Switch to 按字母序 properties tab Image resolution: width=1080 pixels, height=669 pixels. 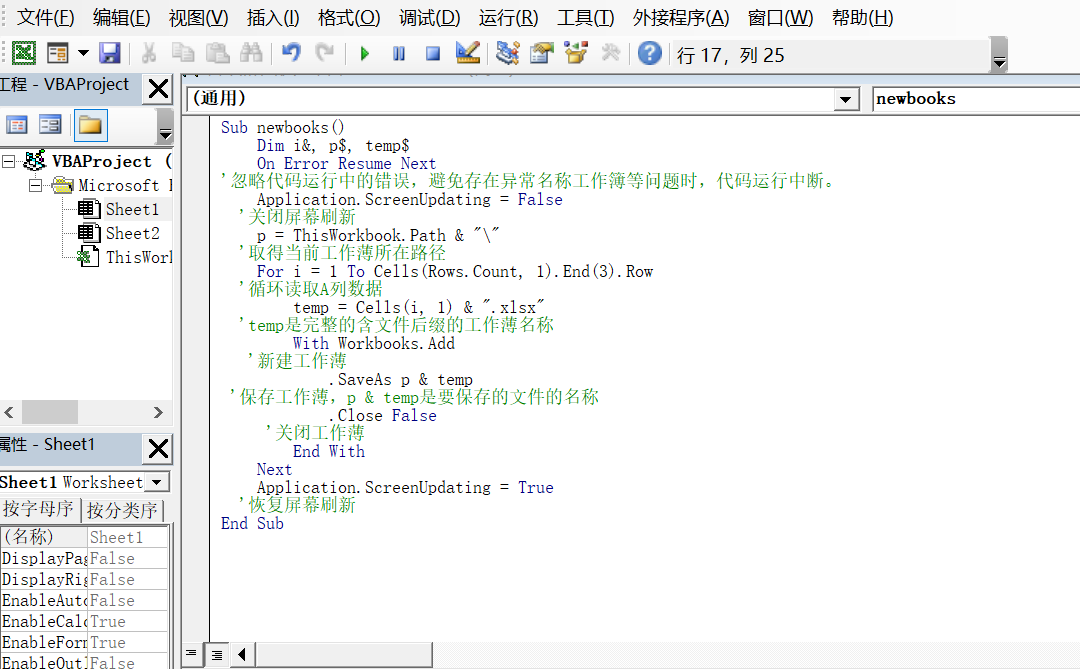(39, 509)
